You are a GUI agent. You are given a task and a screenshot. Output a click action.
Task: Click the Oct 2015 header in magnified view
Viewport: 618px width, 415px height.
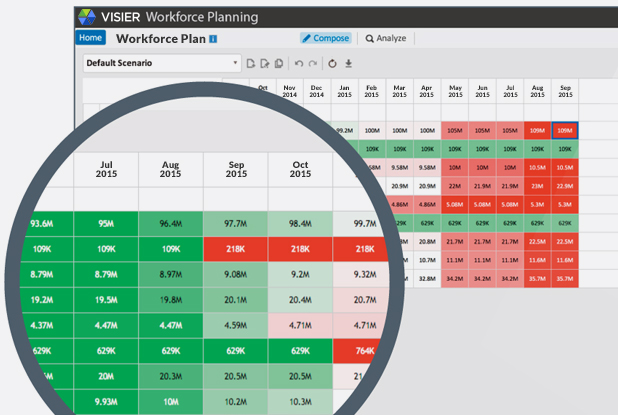(300, 169)
